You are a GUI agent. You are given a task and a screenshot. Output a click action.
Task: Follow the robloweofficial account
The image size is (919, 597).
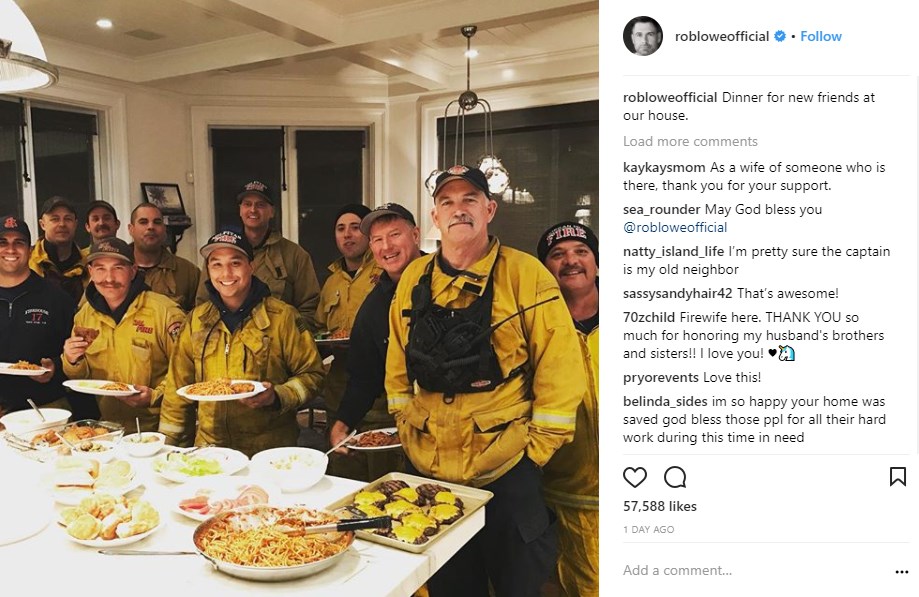point(821,36)
